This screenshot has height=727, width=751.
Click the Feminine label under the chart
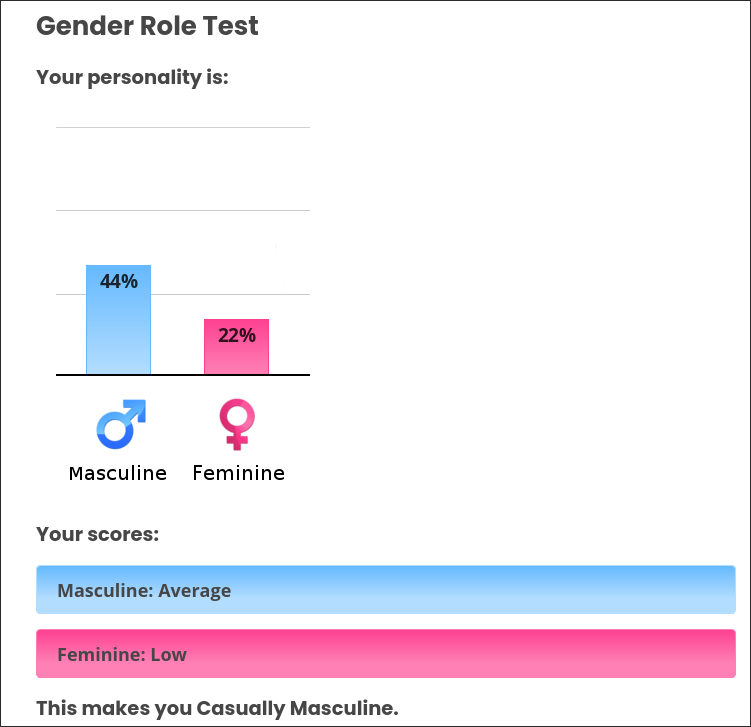pos(238,473)
